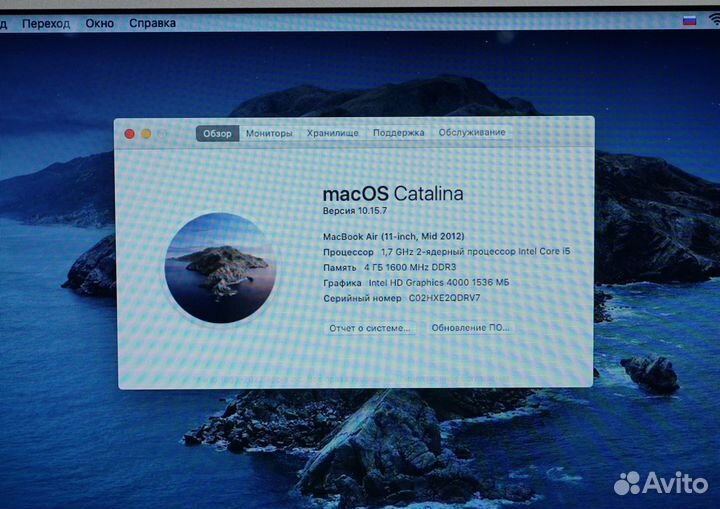The image size is (720, 509).
Task: Open the Обслуживание tab
Action: pyautogui.click(x=472, y=132)
